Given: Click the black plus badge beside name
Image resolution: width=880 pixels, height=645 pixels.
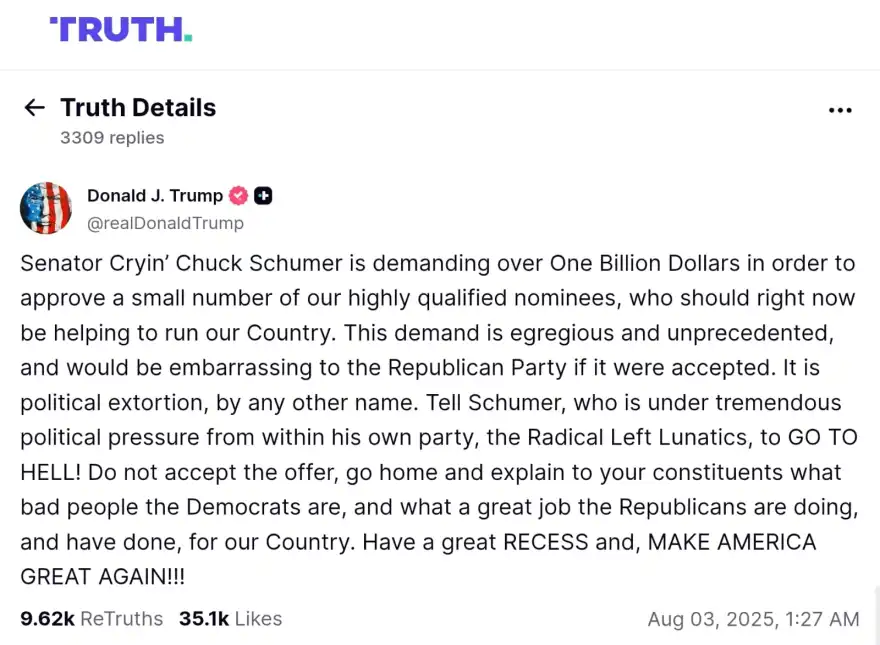Looking at the screenshot, I should click(x=263, y=196).
